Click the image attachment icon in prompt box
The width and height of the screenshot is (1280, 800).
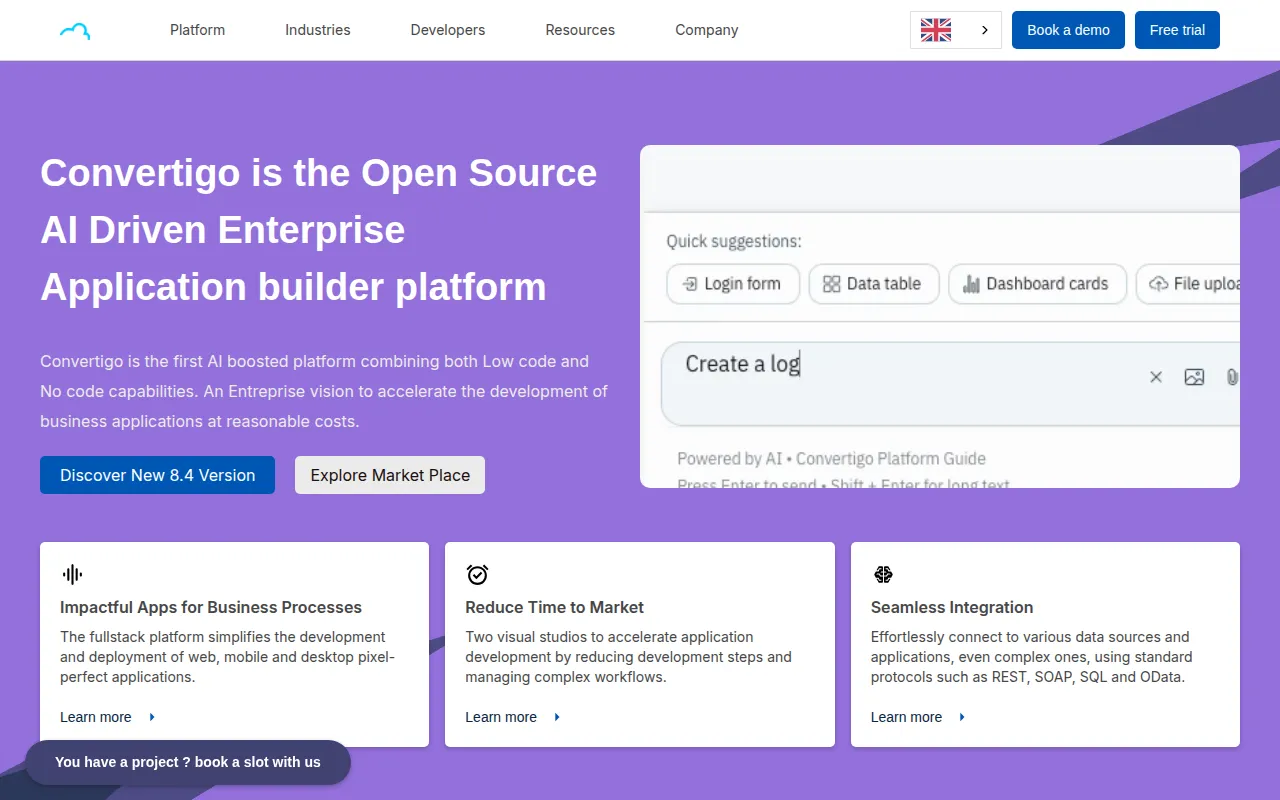[x=1194, y=377]
